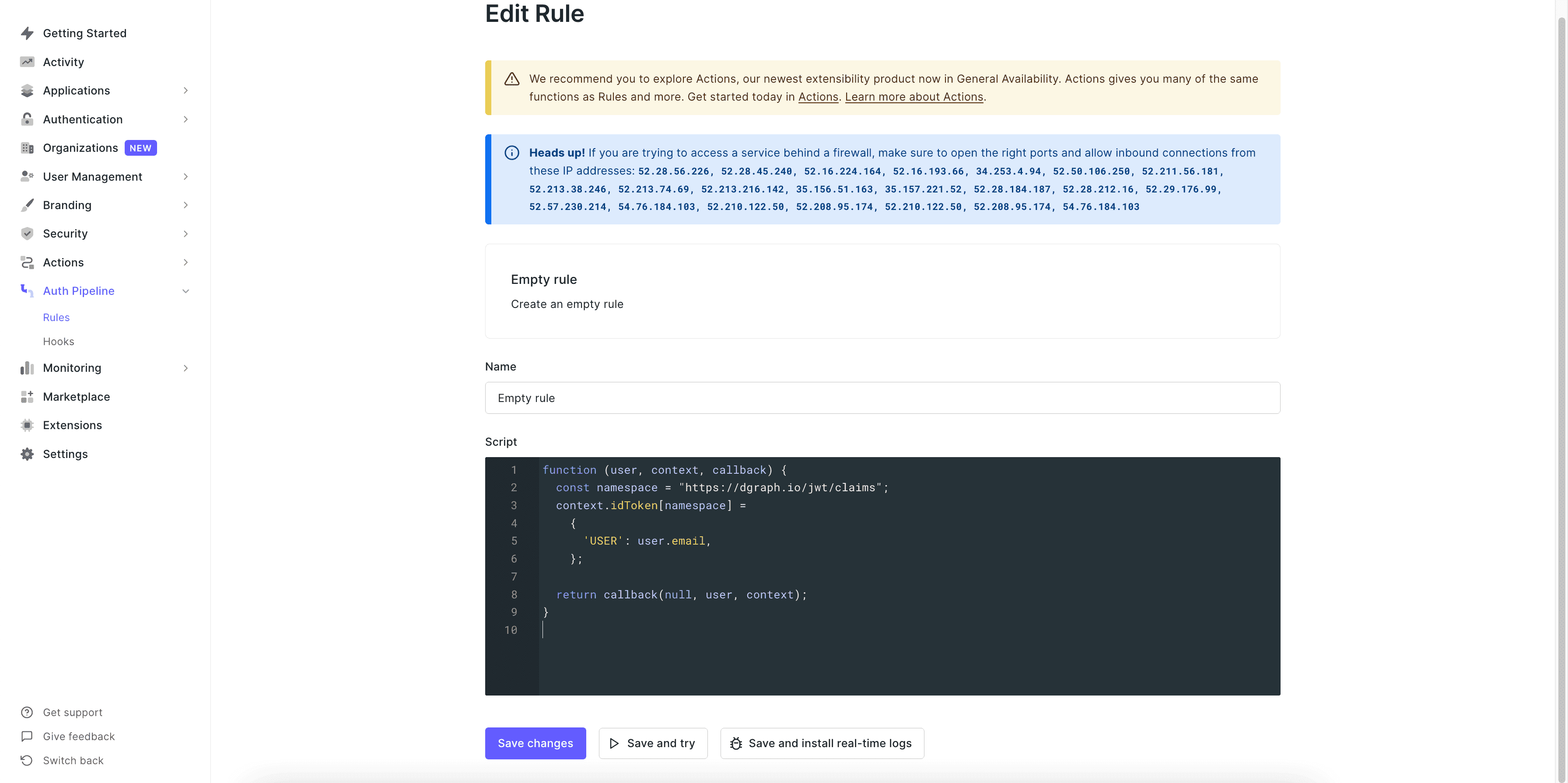
Task: Click Save and install real-time logs
Action: [x=822, y=743]
